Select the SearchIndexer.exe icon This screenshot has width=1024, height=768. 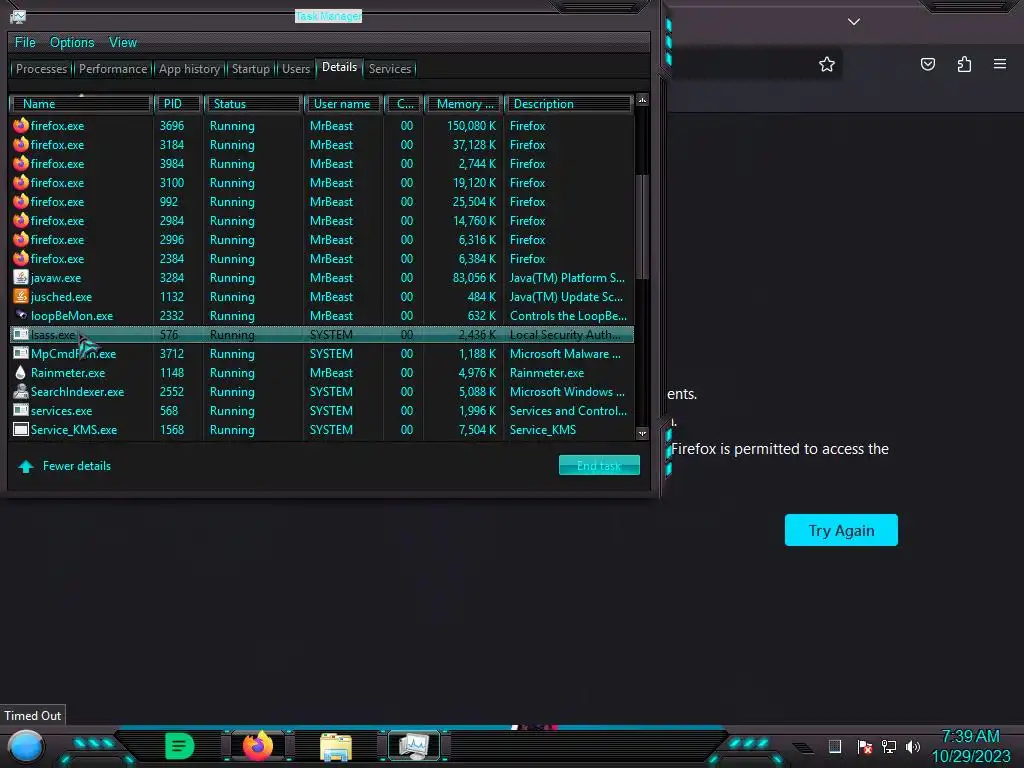tap(21, 391)
